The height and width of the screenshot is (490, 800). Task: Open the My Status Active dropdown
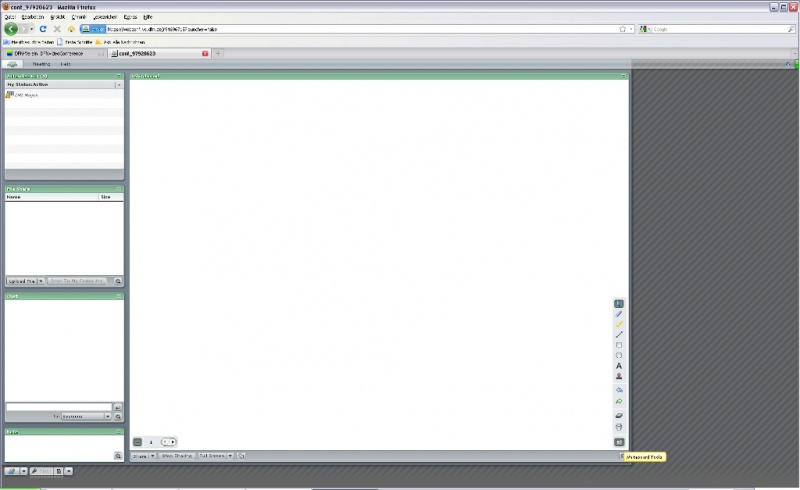119,85
